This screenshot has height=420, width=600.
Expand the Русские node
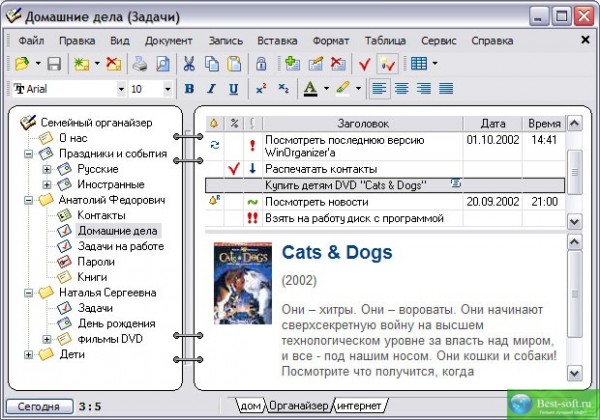point(47,169)
